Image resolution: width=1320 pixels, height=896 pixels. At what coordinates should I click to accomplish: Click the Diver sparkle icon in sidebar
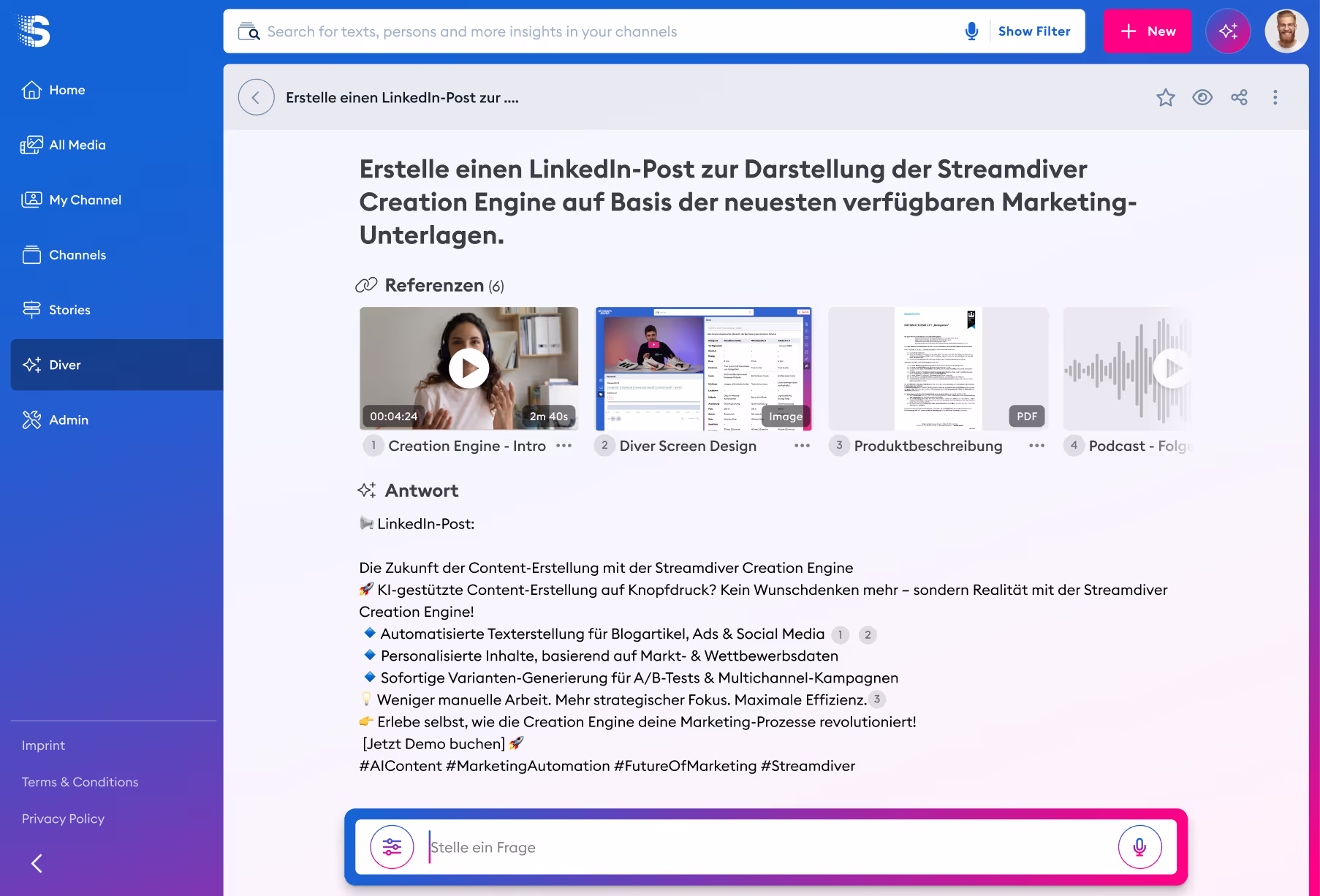pyautogui.click(x=31, y=365)
